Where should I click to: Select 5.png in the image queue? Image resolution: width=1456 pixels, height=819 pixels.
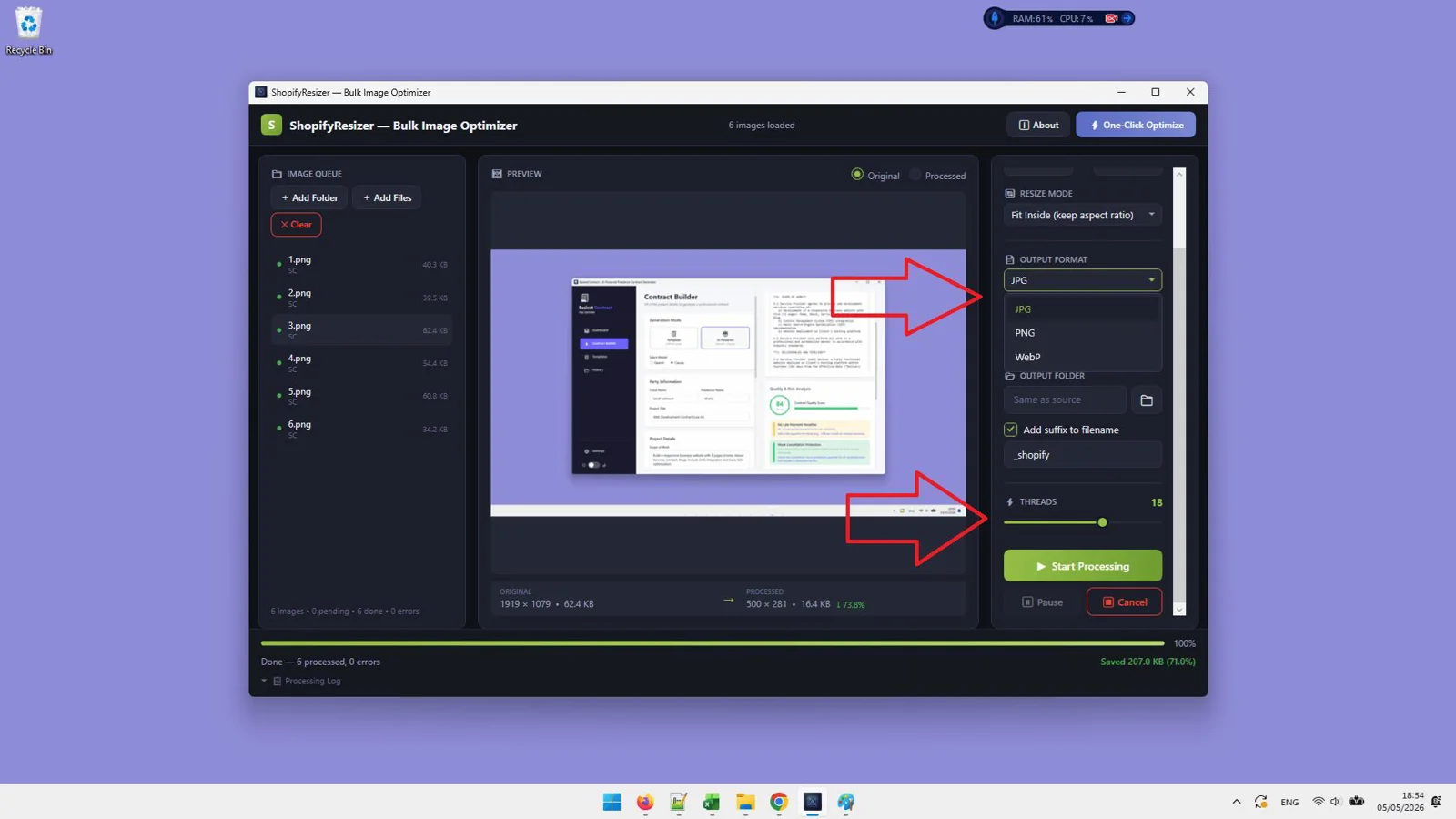pos(361,396)
